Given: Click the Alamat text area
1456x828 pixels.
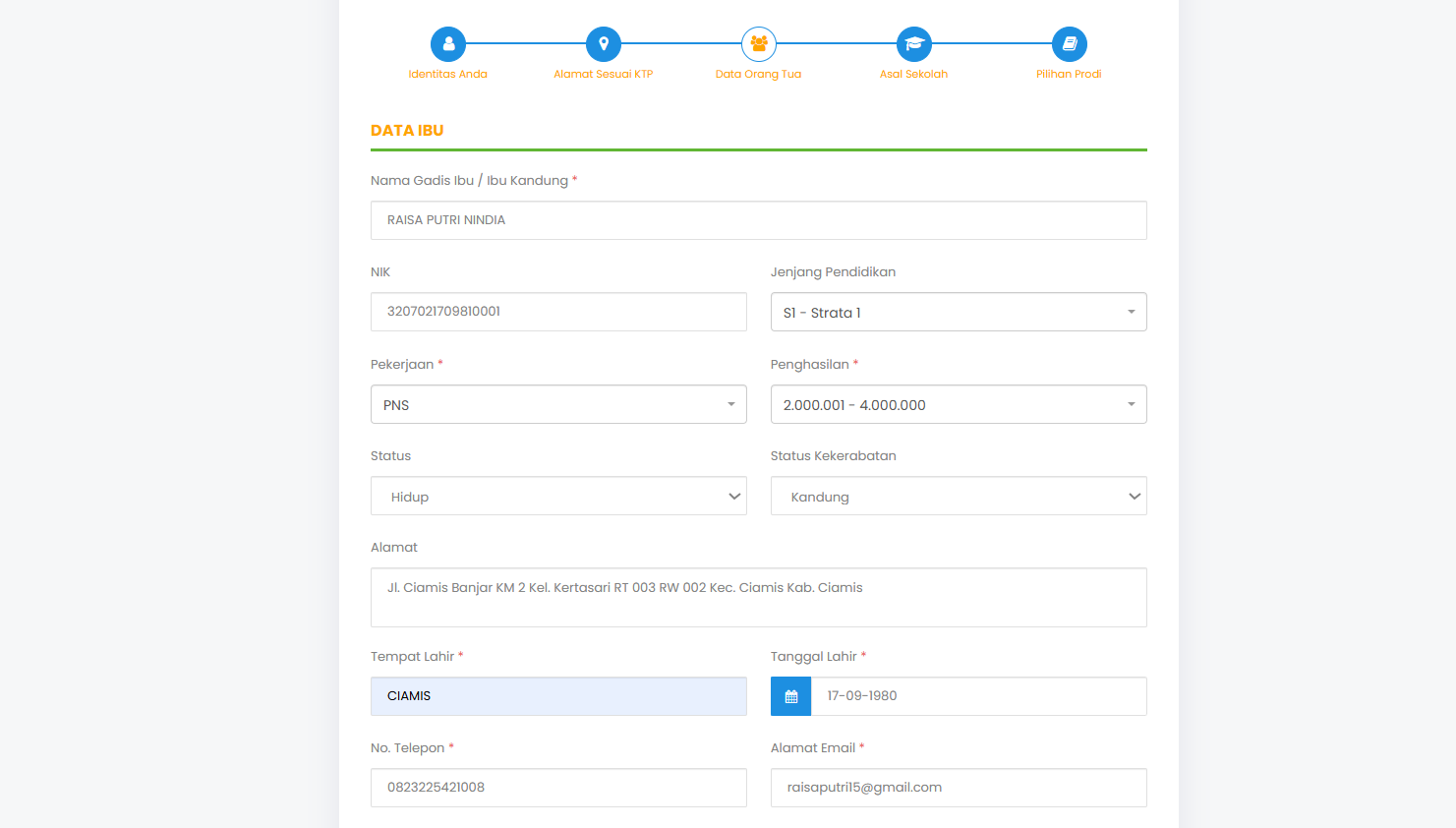Looking at the screenshot, I should tap(759, 598).
